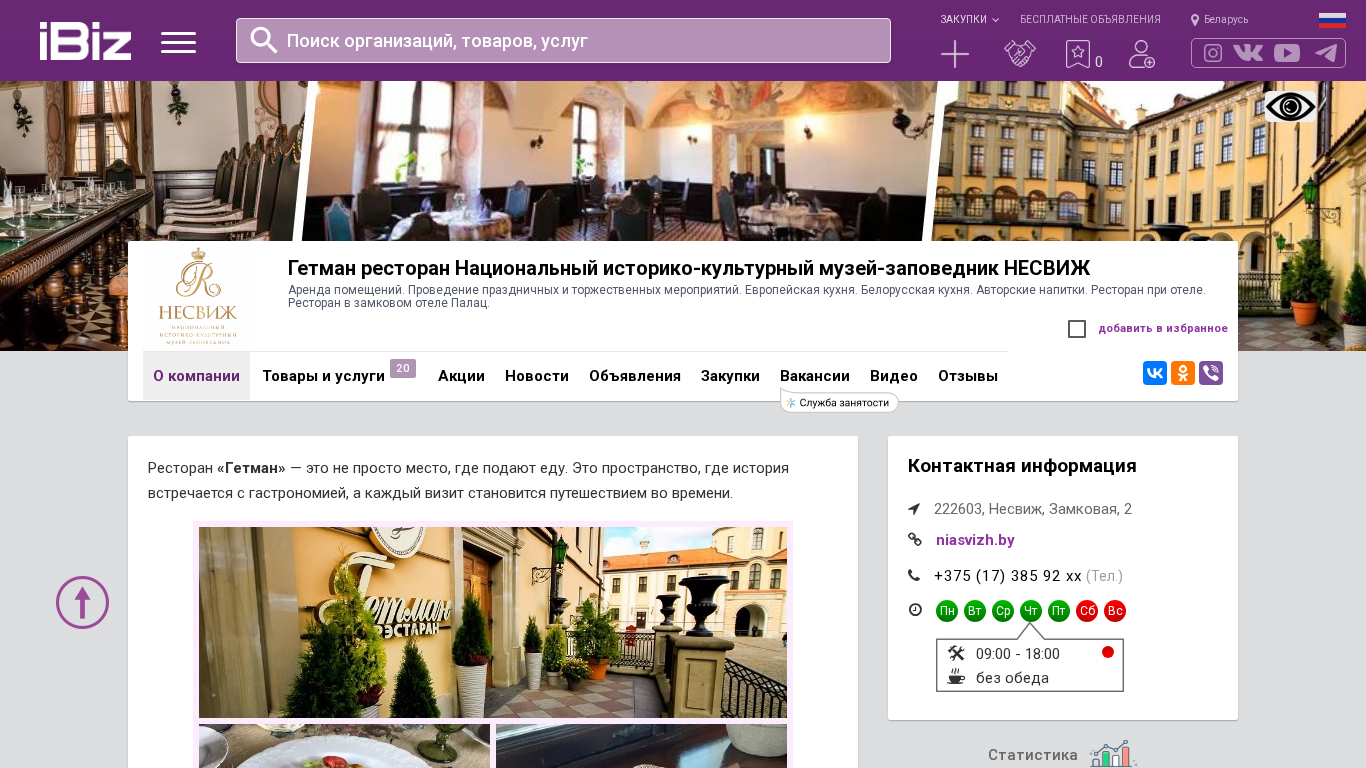Click the website link chain icon
Image resolution: width=1366 pixels, height=768 pixels.
(x=914, y=539)
